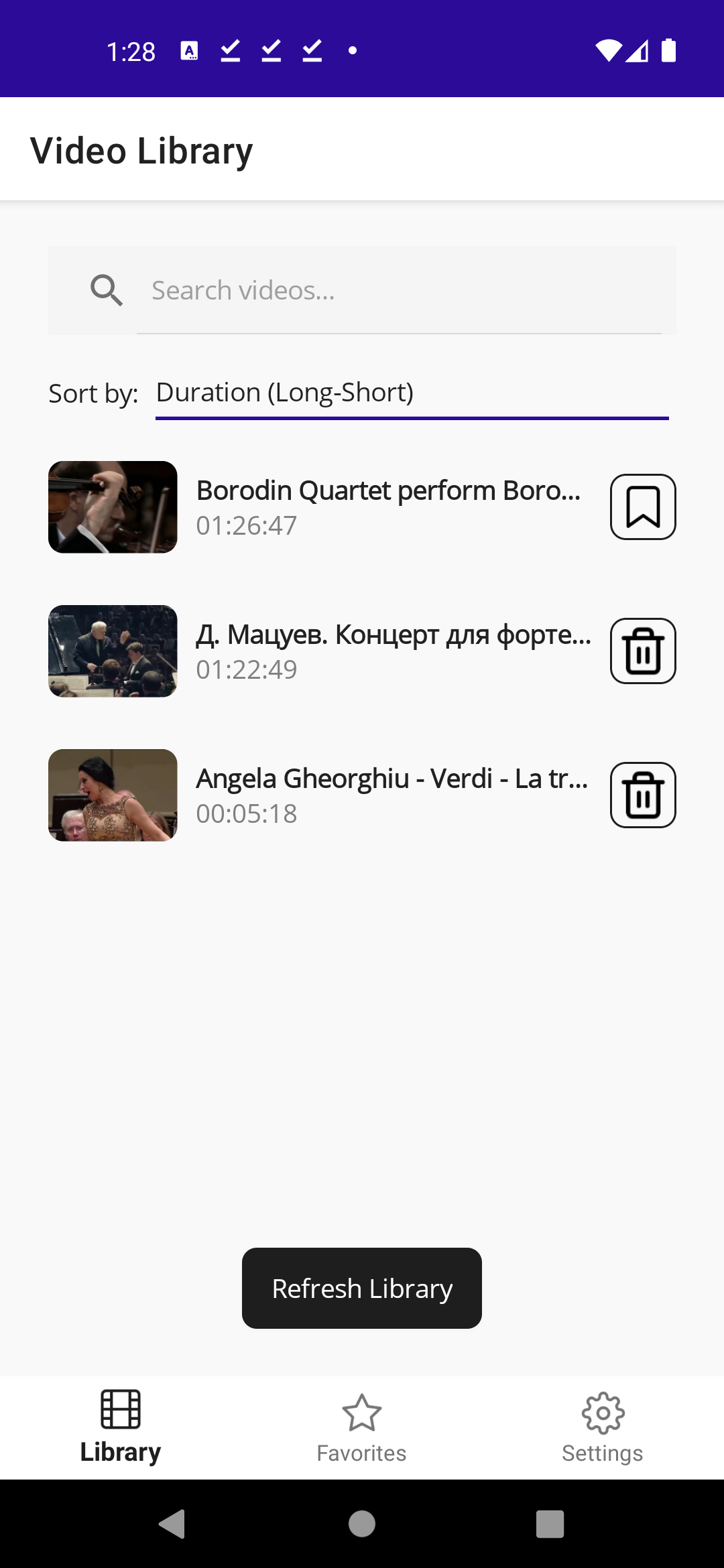
Task: Tap the Settings gear icon
Action: (x=603, y=1413)
